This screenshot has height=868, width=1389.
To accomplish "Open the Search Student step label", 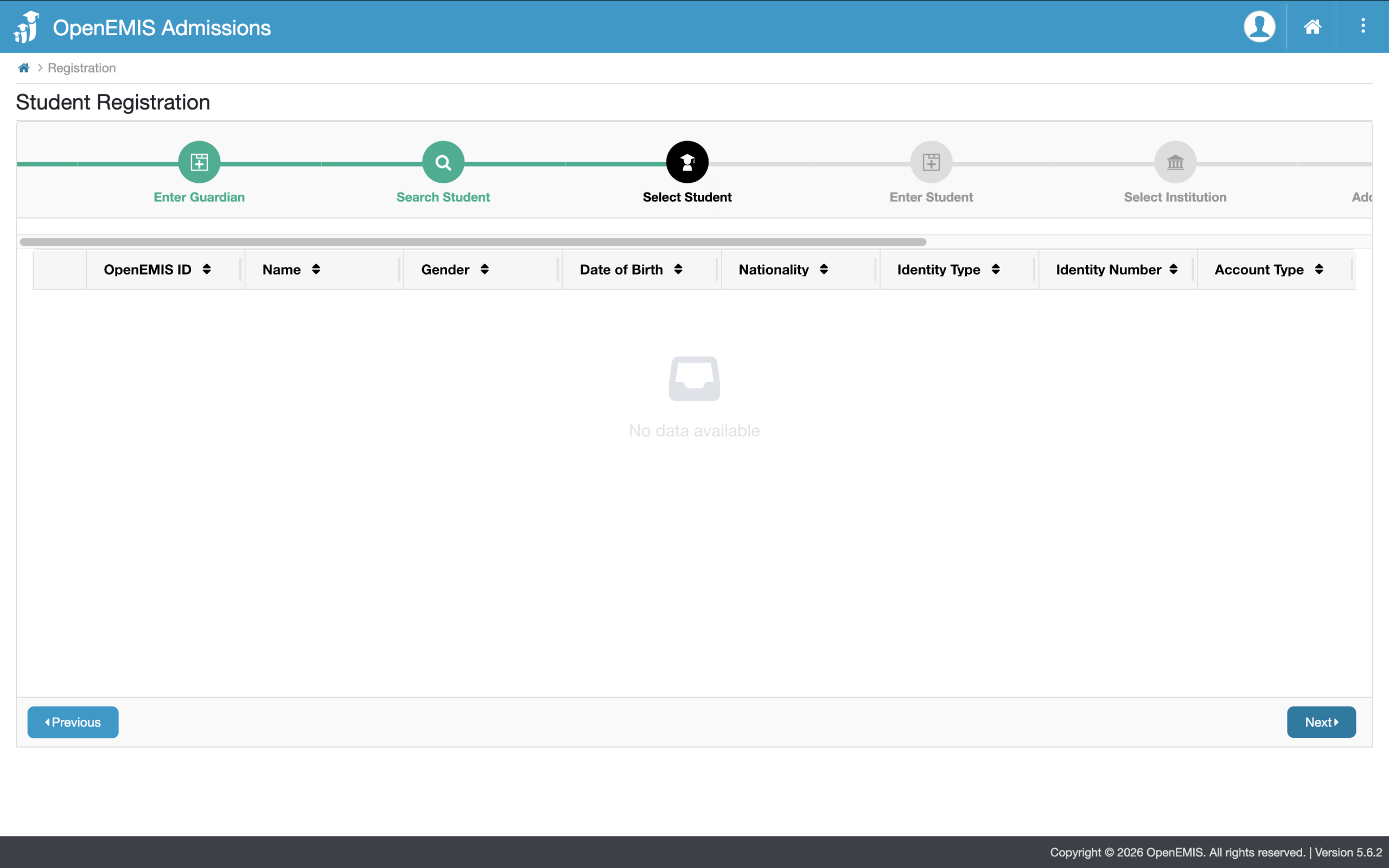I will point(443,197).
